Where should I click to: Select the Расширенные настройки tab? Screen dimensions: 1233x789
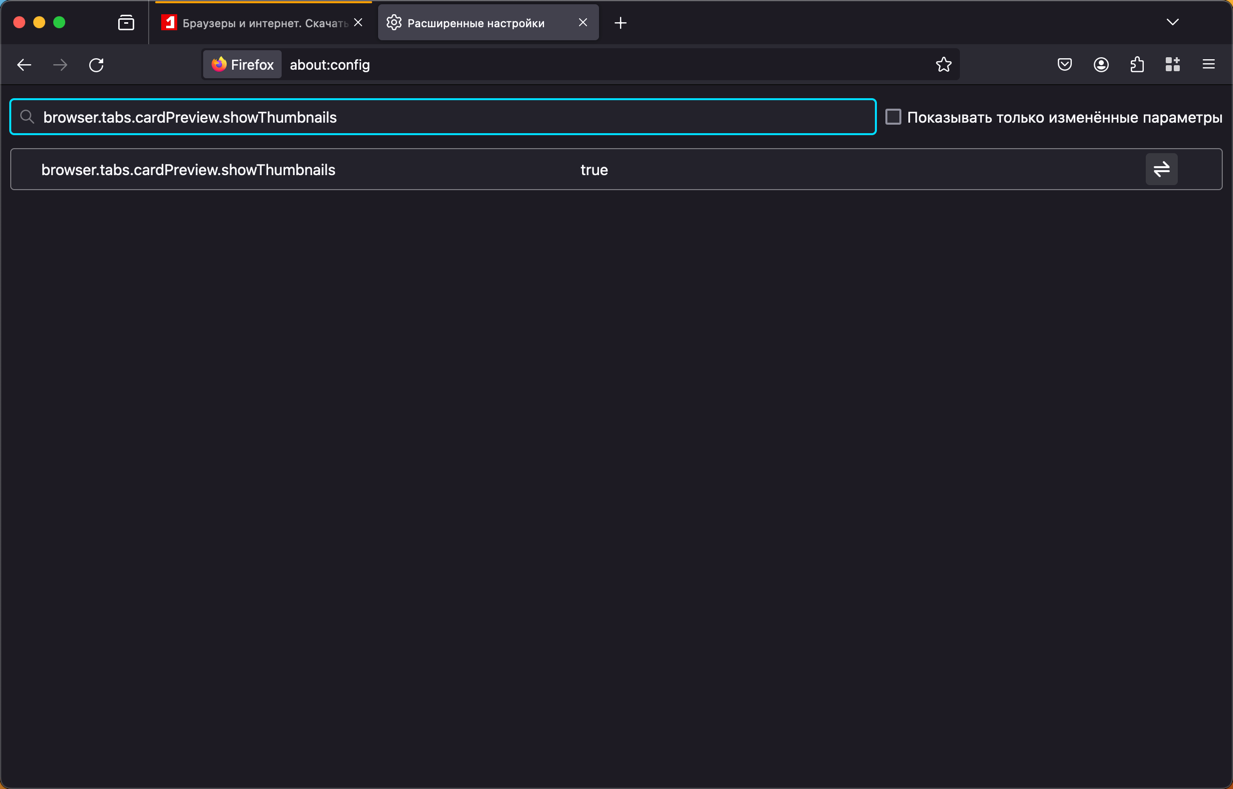click(x=476, y=23)
